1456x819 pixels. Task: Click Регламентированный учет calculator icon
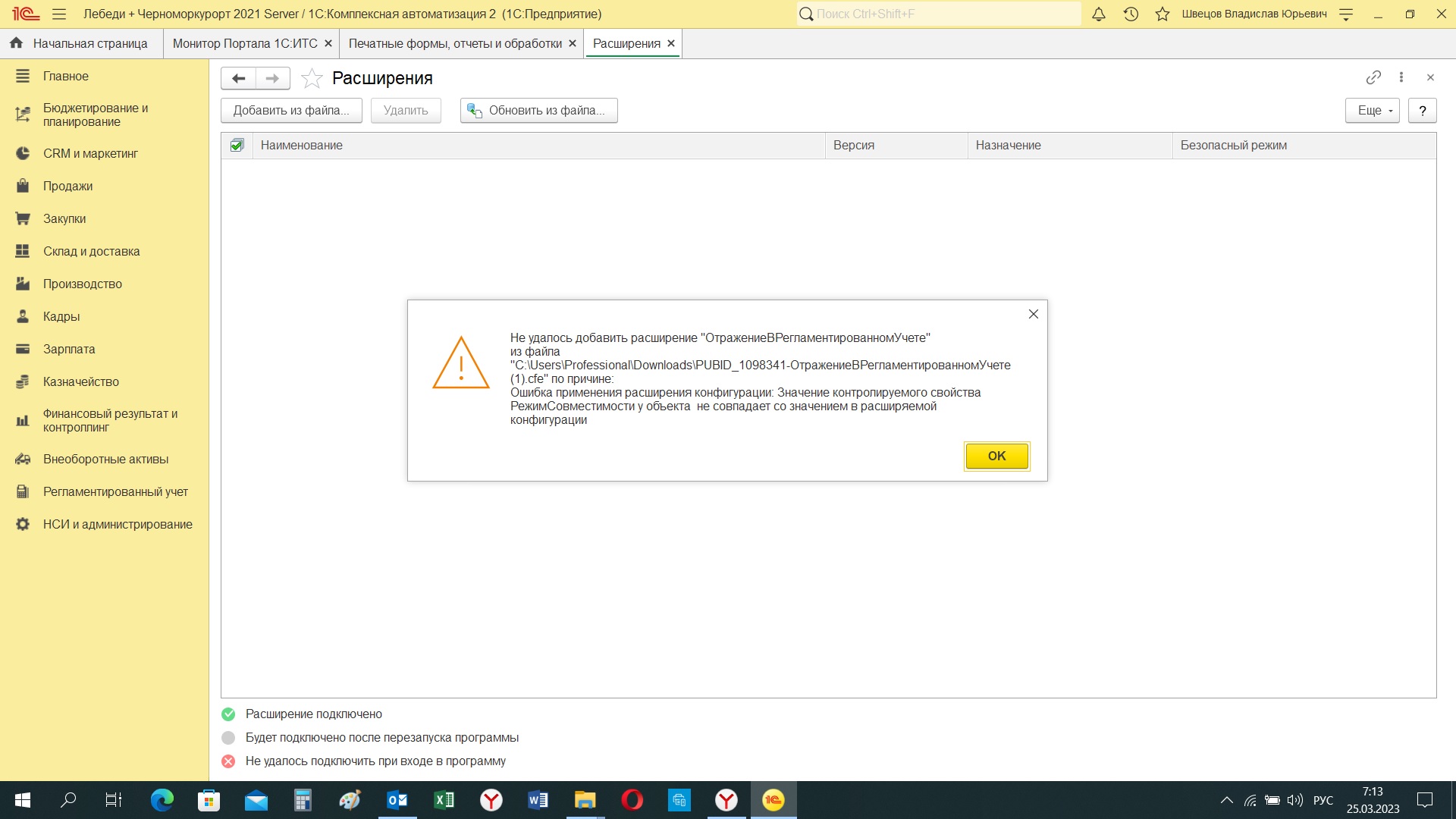point(23,491)
